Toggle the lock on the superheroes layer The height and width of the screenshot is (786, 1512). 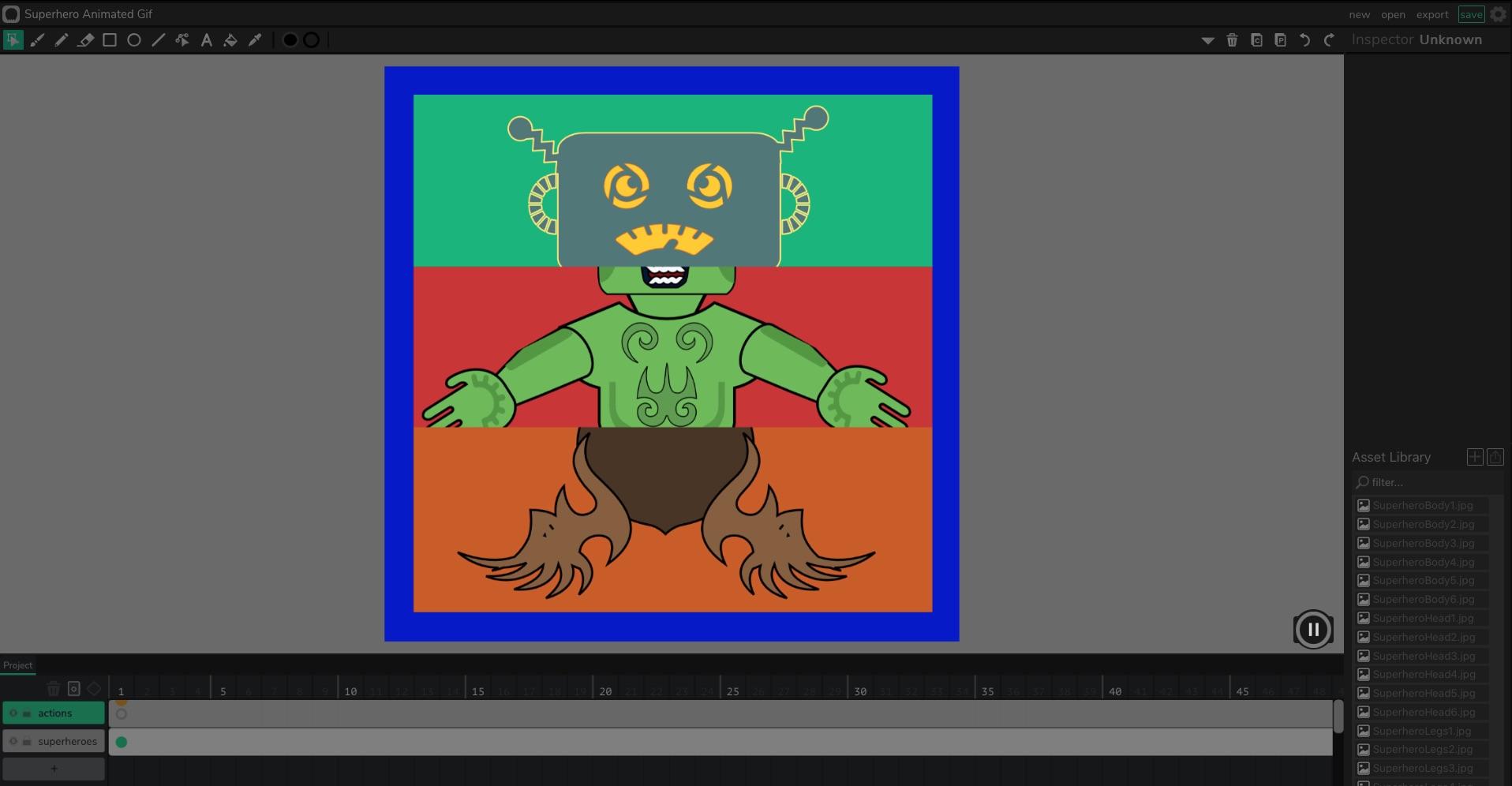tap(27, 741)
